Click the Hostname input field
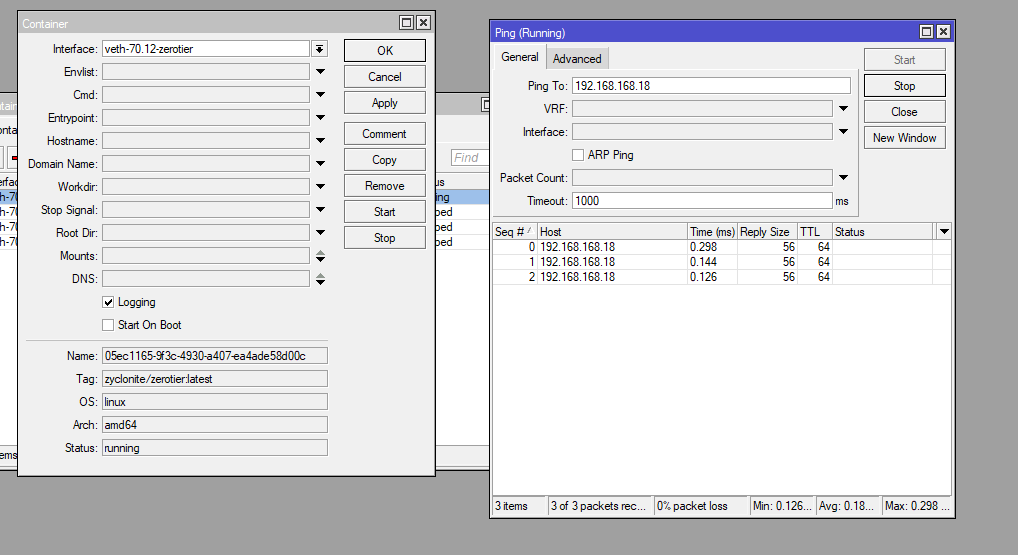 coord(206,141)
